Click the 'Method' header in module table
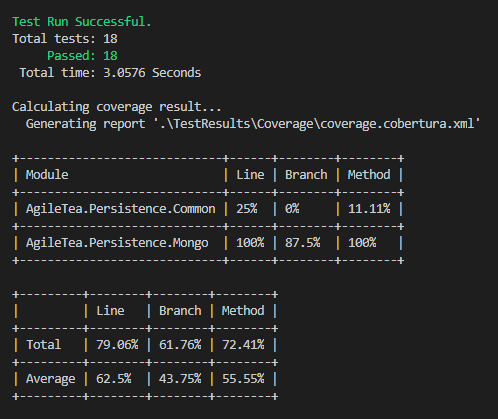The image size is (498, 419). pyautogui.click(x=369, y=175)
